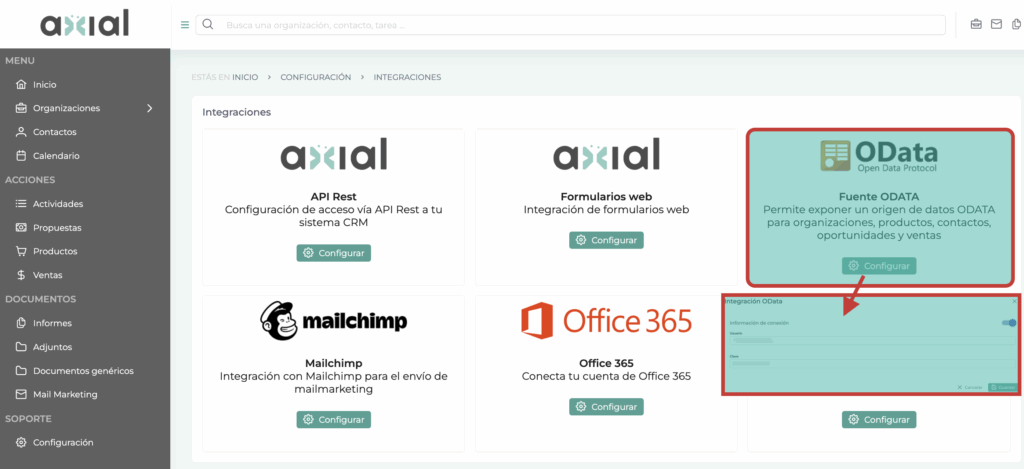The height and width of the screenshot is (469, 1024).
Task: Click the briefcase icon in top bar
Action: coord(976,24)
